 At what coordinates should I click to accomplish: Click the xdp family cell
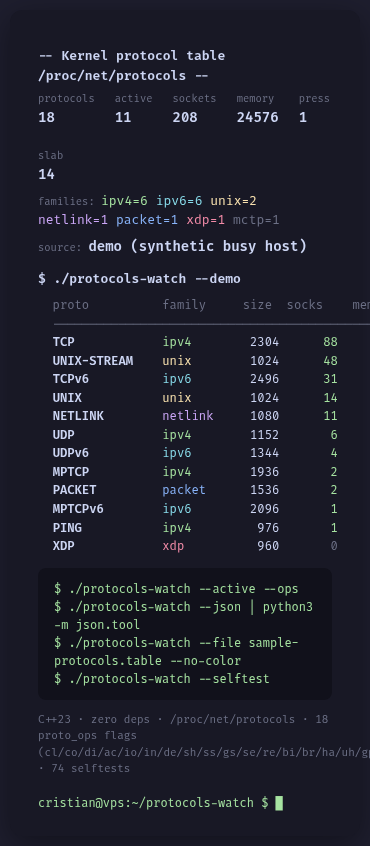[173, 546]
